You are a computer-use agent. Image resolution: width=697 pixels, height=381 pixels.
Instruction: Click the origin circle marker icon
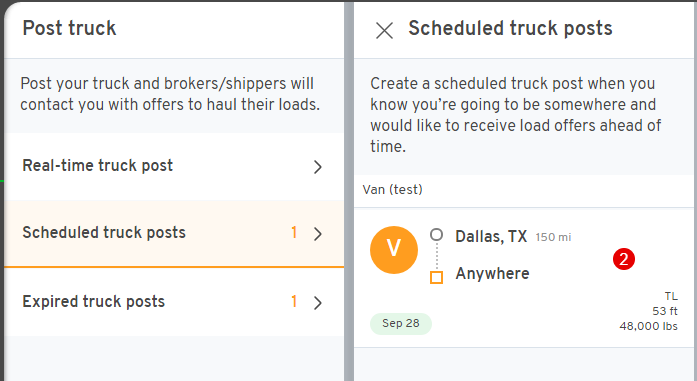(437, 235)
